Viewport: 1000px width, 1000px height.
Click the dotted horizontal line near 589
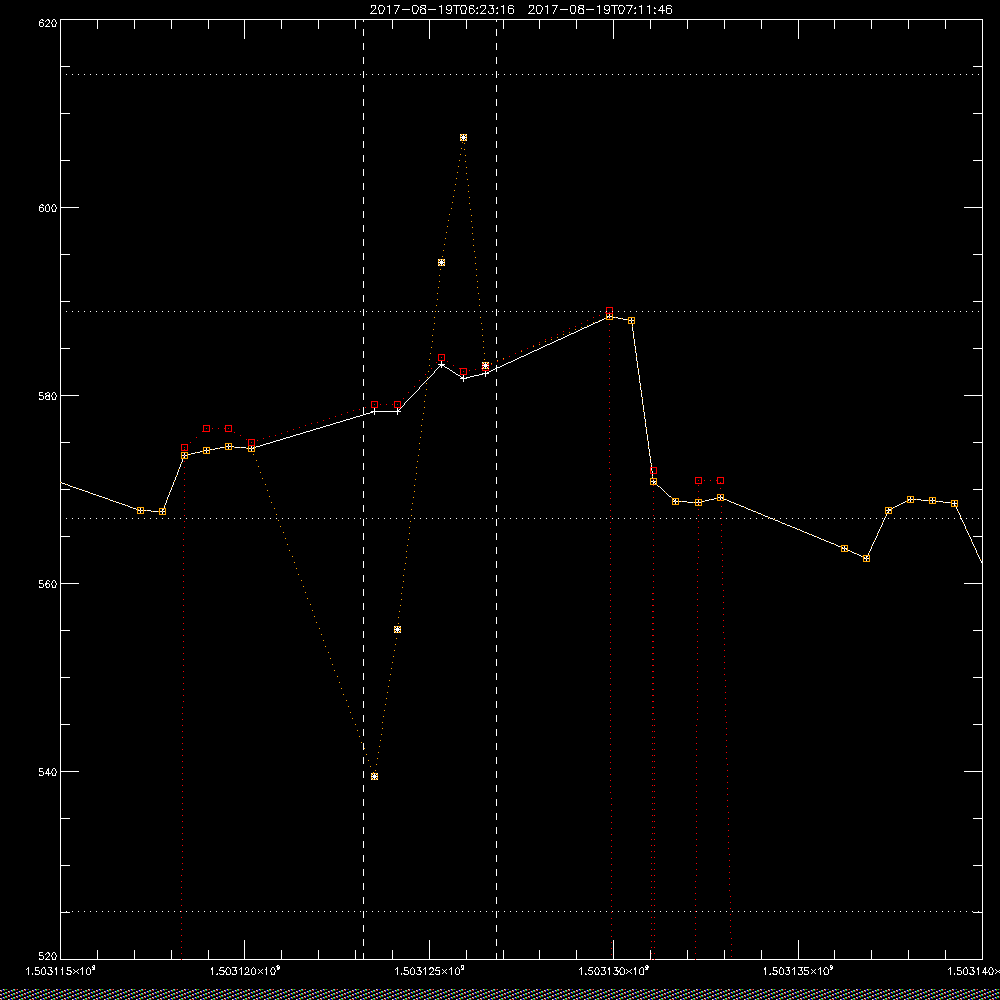tap(521, 311)
